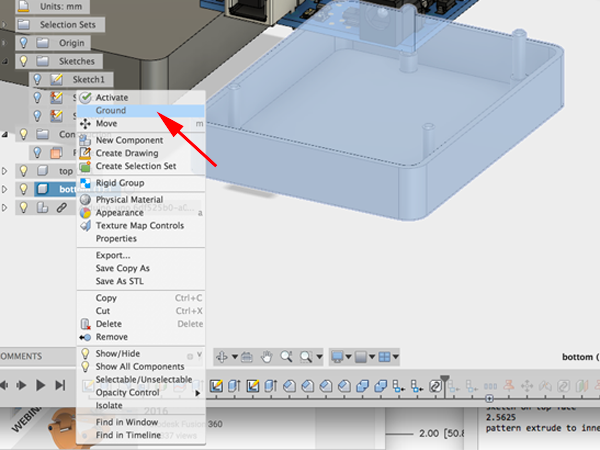Viewport: 600px width, 450px height.
Task: Select the Pan hand tool
Action: 266,357
